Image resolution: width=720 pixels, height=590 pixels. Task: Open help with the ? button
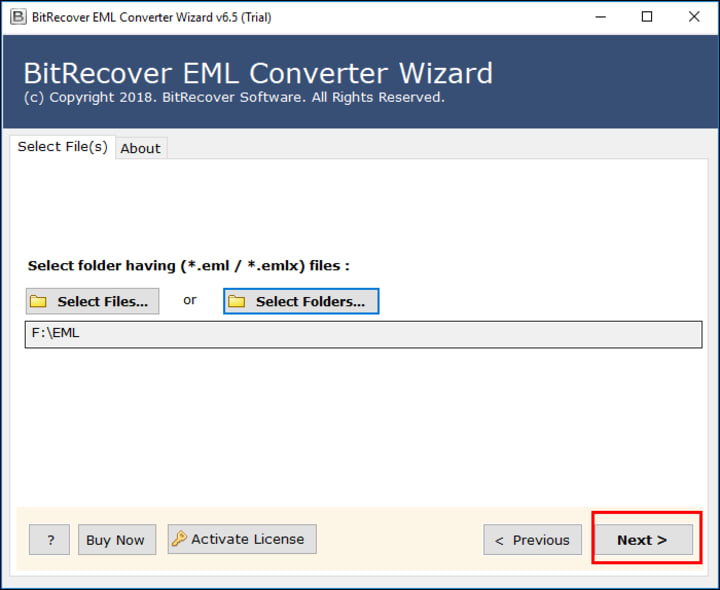tap(50, 539)
